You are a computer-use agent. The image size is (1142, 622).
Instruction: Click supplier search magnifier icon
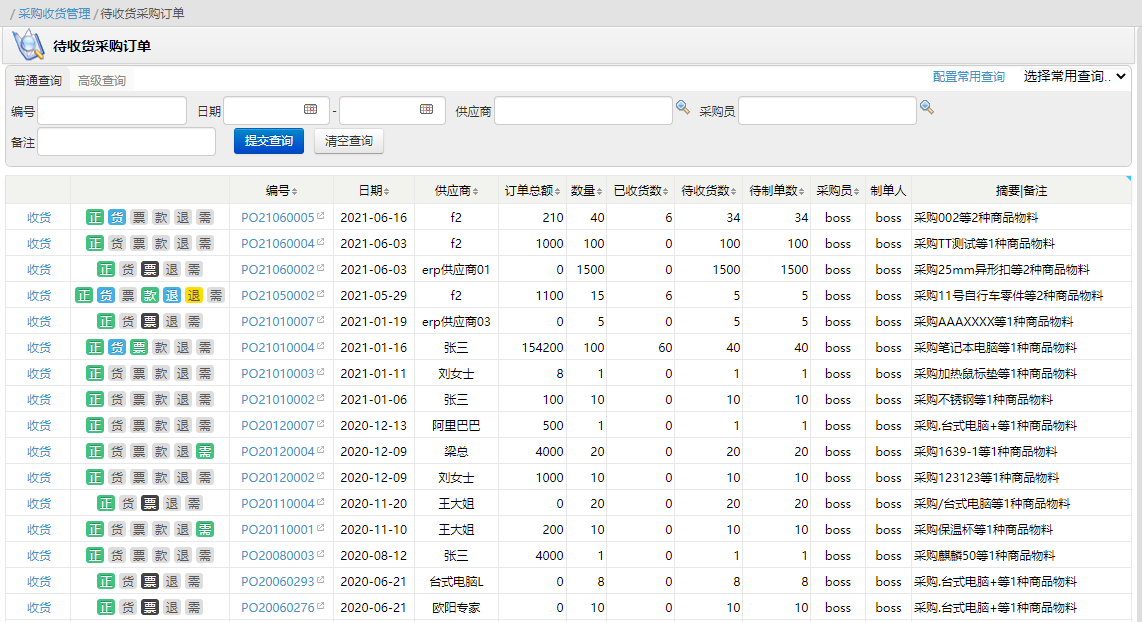682,107
